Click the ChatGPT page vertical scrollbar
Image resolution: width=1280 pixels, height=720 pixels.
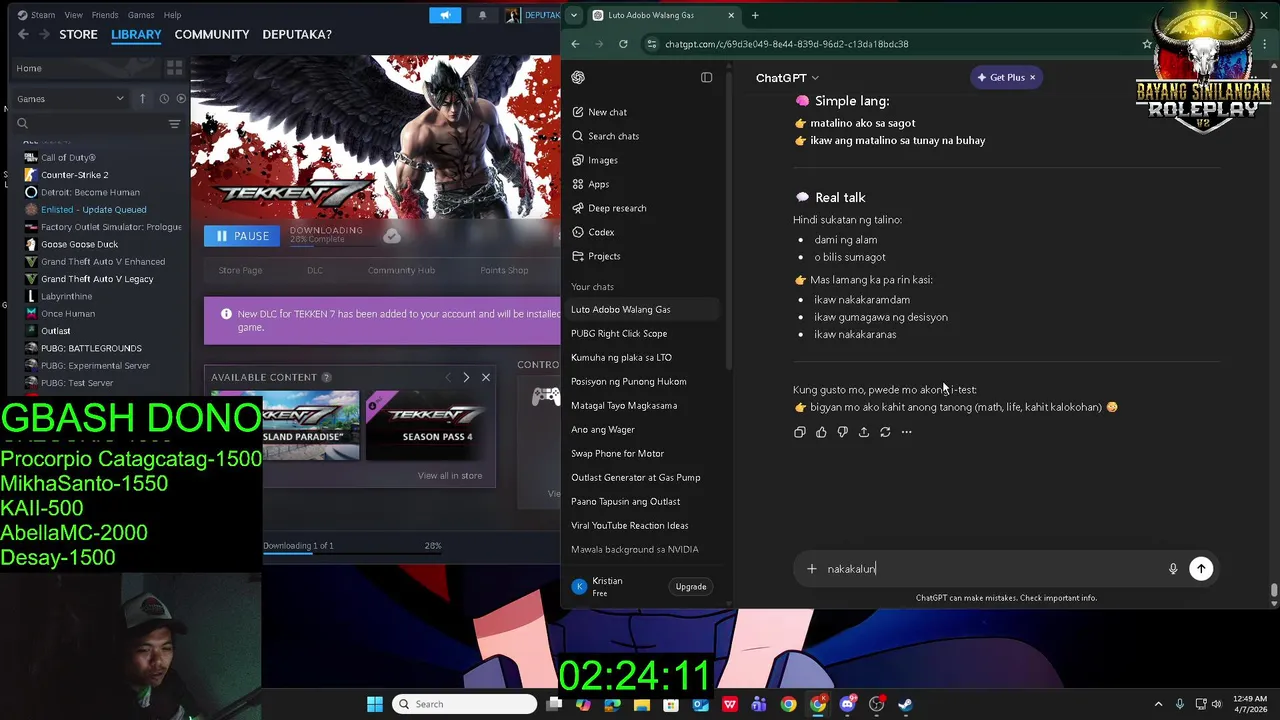coord(1274,590)
